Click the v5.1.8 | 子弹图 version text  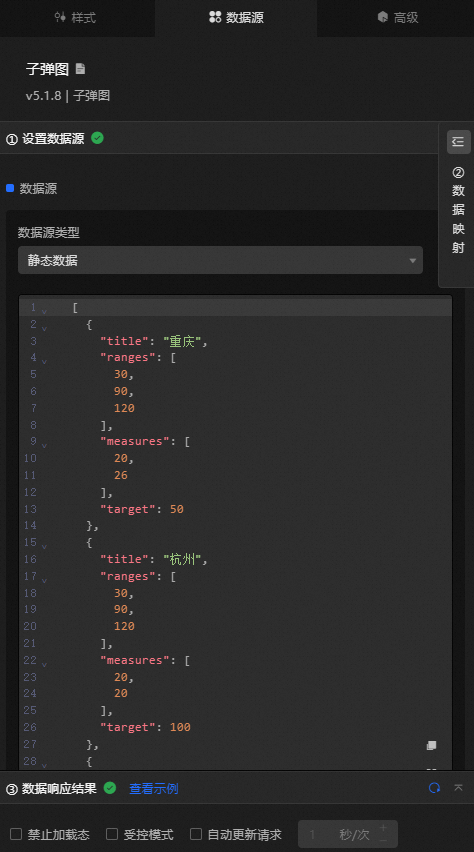(x=68, y=96)
